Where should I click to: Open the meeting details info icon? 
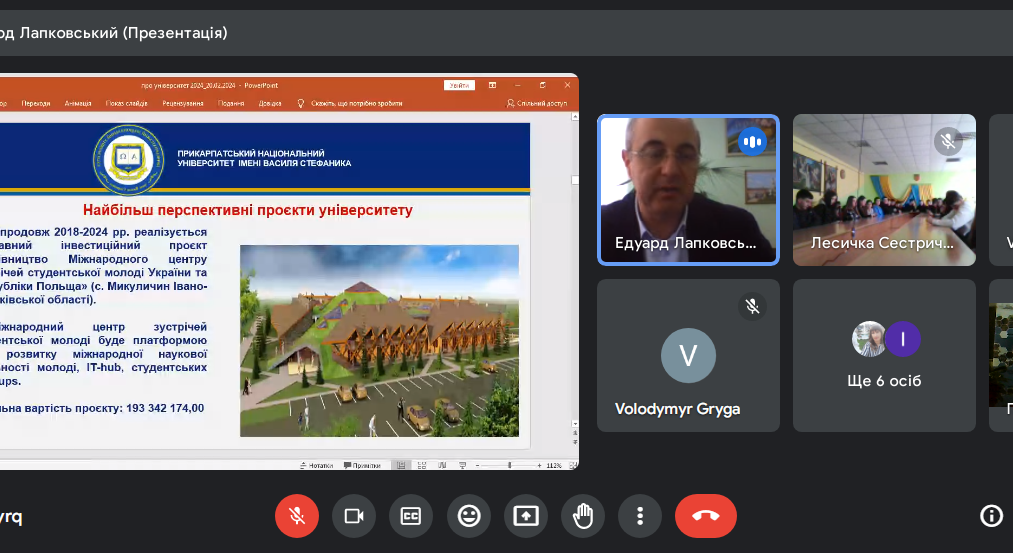[990, 516]
